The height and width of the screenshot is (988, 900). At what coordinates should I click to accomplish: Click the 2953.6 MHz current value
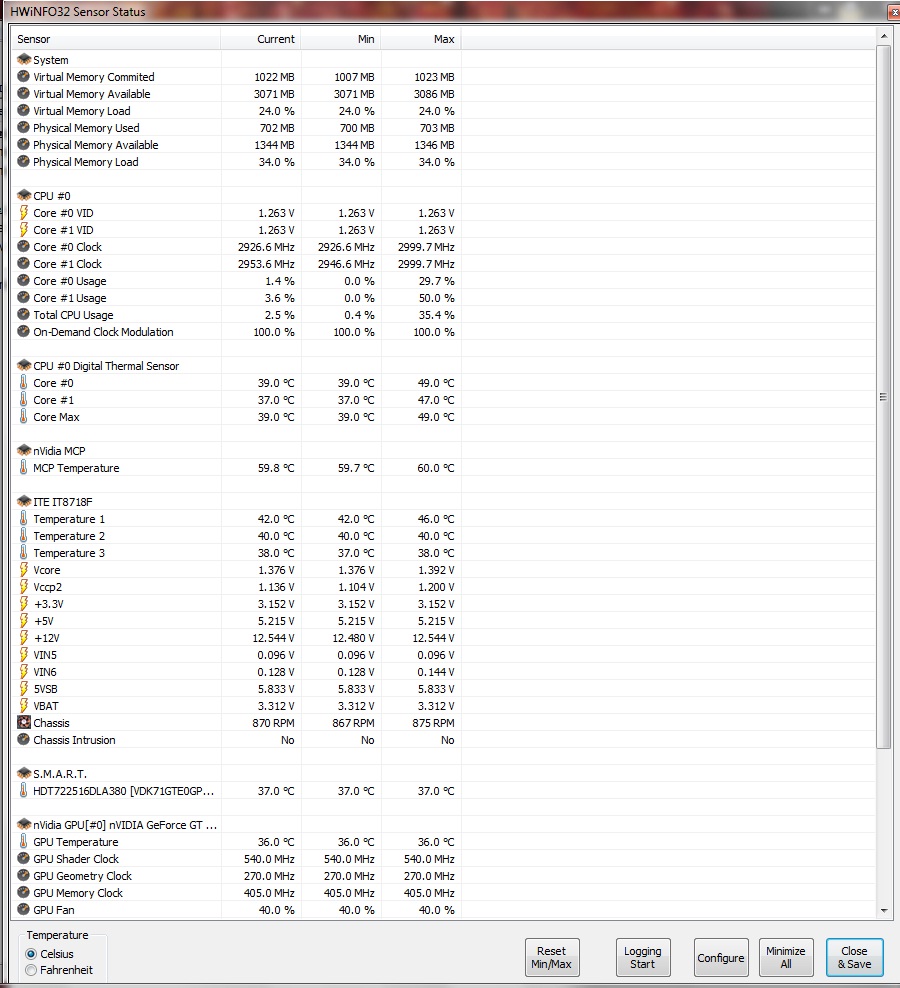point(266,264)
